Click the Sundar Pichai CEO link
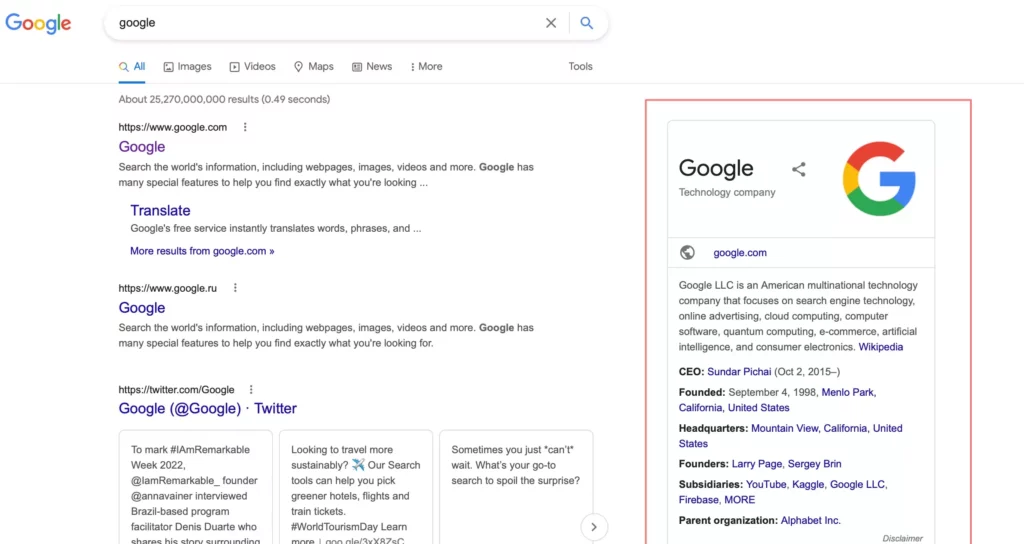The height and width of the screenshot is (544, 1024). (739, 372)
